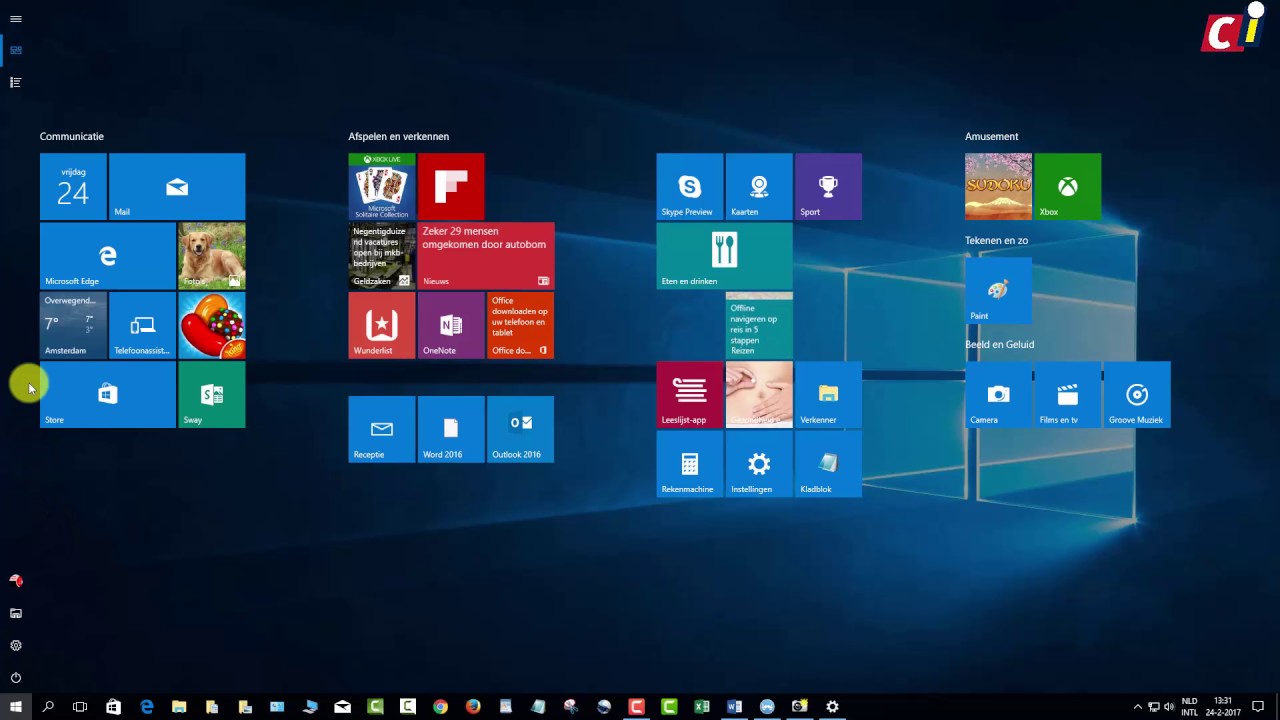Click the Amusement group heading
Screen dimensions: 1280x720
[992, 136]
